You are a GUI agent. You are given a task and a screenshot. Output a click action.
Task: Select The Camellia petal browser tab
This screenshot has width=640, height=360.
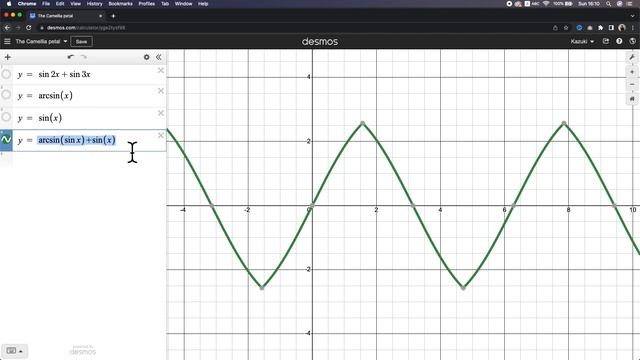[x=65, y=16]
